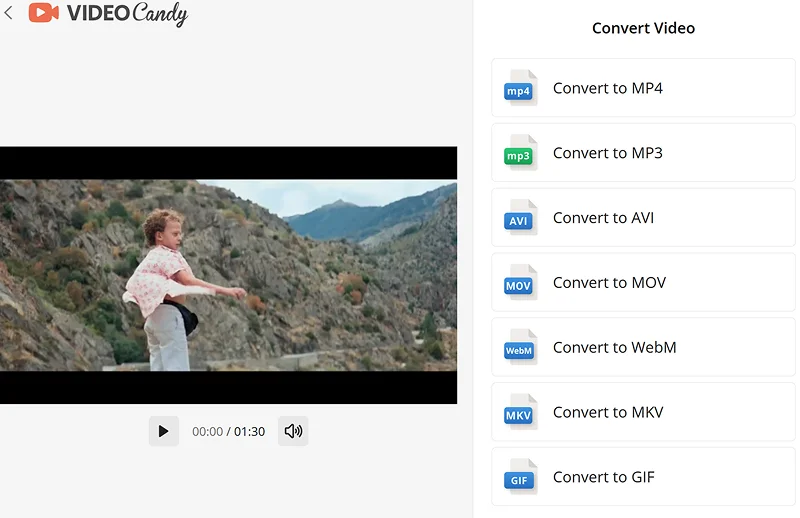The height and width of the screenshot is (518, 800).
Task: Click the WebM file format icon
Action: 520,347
